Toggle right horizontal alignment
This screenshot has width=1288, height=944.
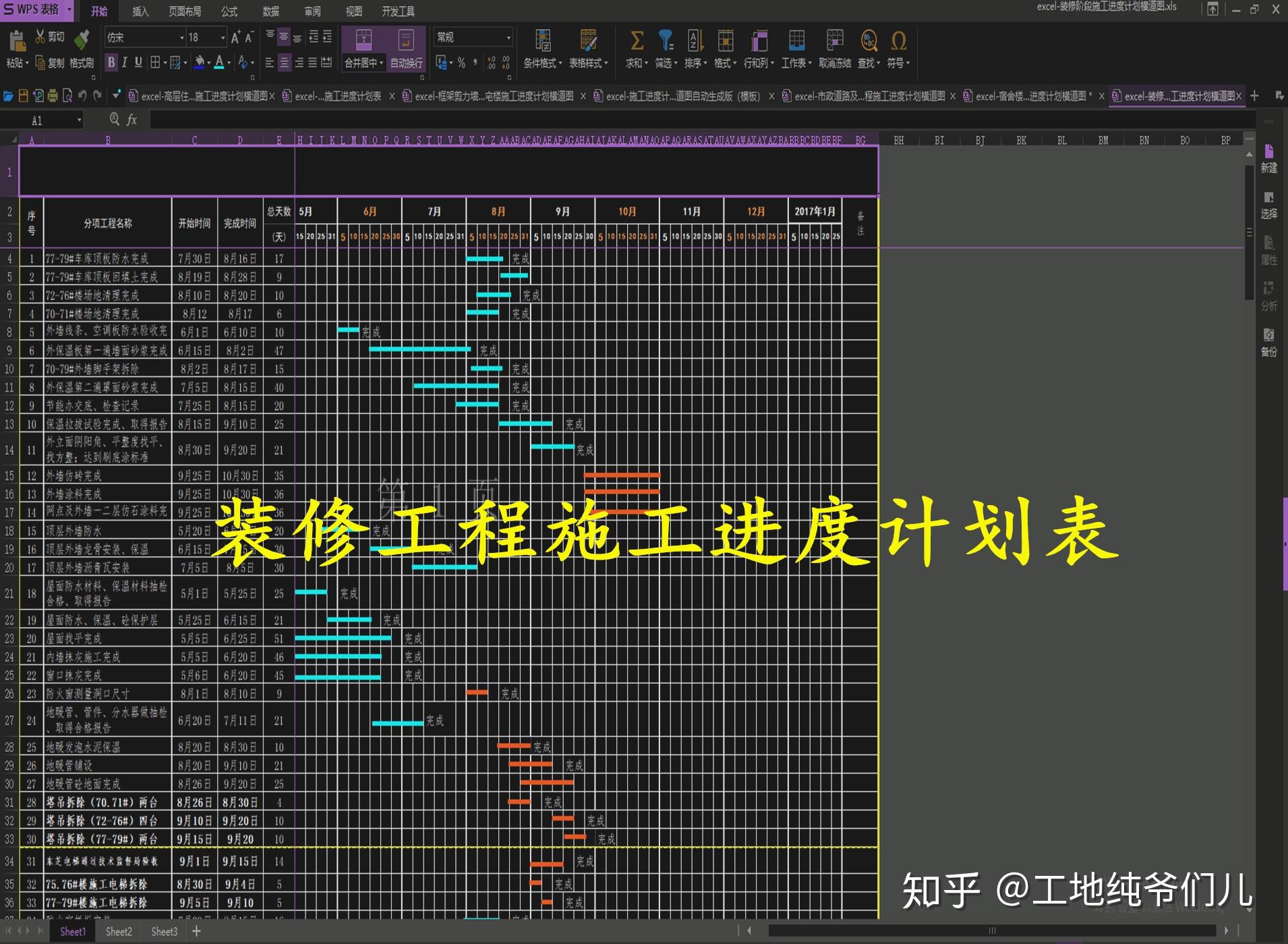299,63
